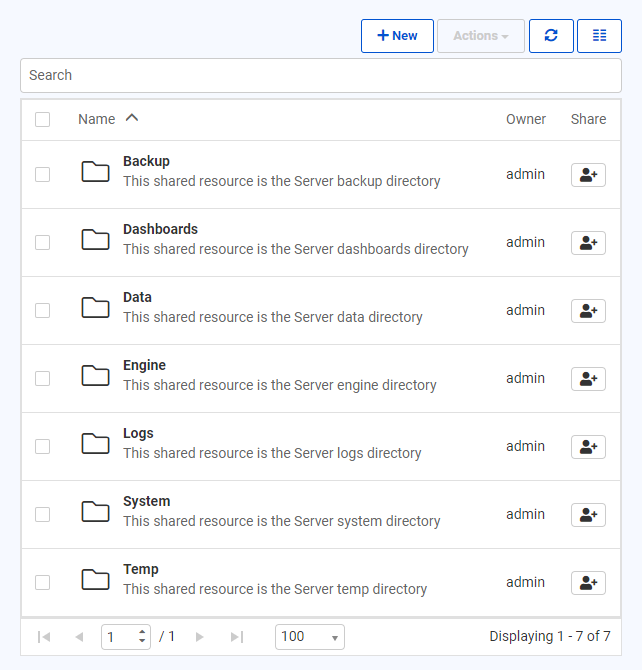
Task: Open the Dashboards folder name link
Action: [x=160, y=229]
